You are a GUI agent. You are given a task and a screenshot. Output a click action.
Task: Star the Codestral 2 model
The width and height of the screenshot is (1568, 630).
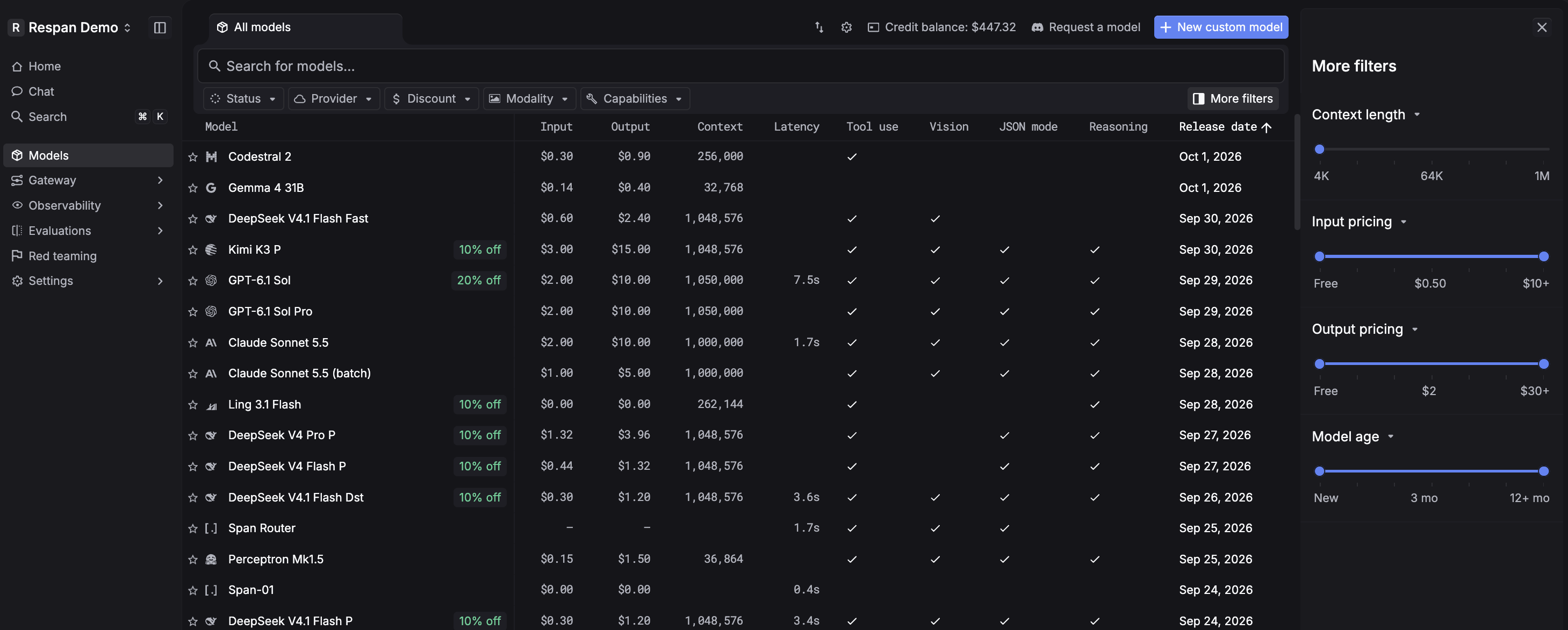[x=193, y=157]
